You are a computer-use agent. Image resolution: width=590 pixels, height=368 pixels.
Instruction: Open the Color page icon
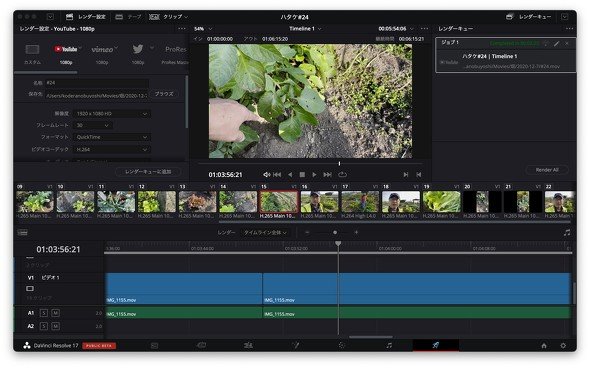(342, 345)
